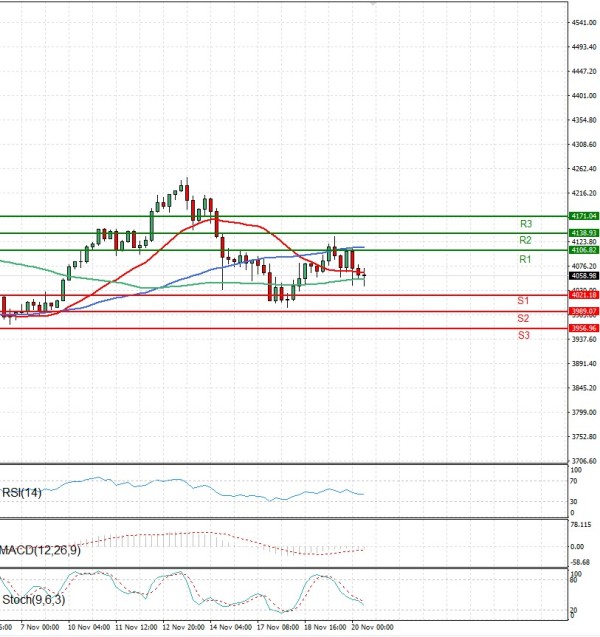The height and width of the screenshot is (637, 600).
Task: Click the 4138.93 price tag
Action: [583, 233]
